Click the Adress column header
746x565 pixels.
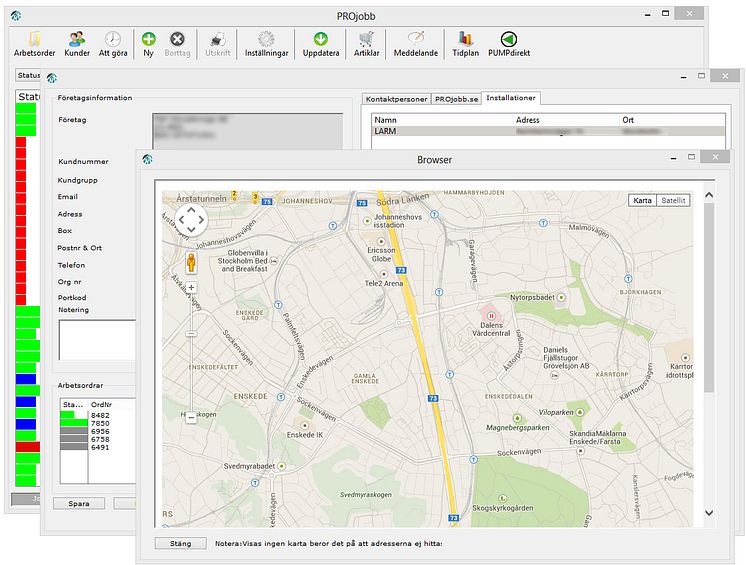pos(566,120)
